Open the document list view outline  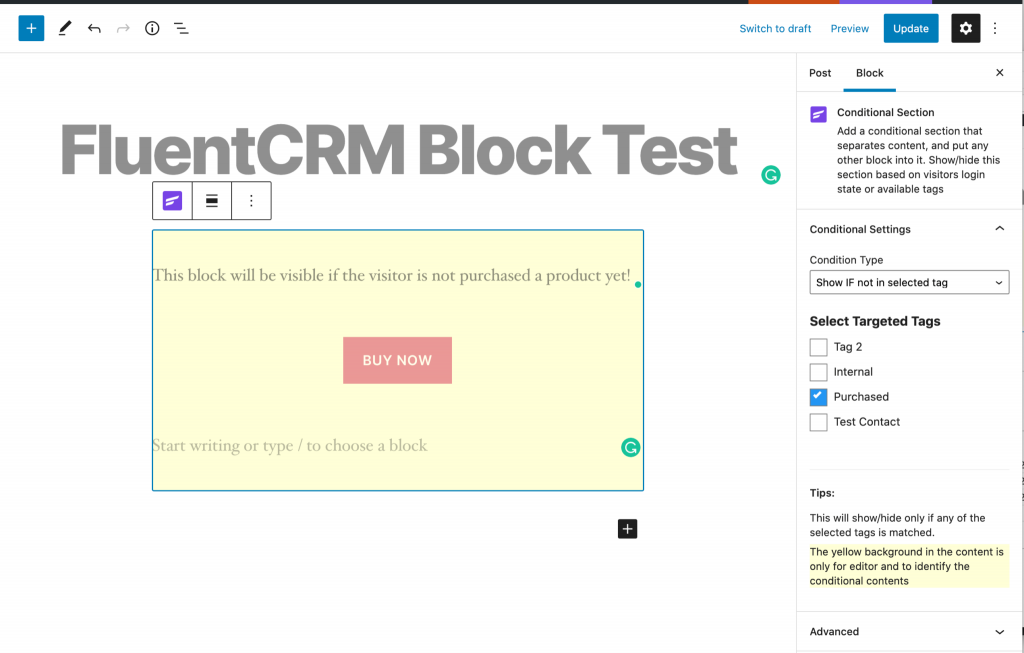(x=181, y=28)
